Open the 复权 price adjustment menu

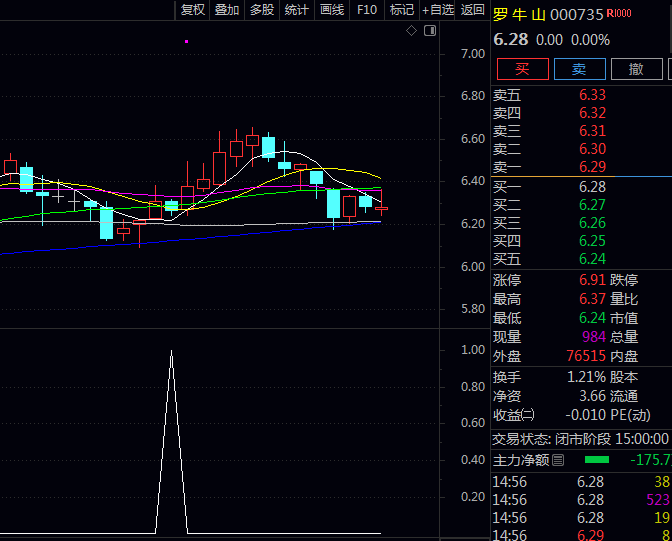(x=192, y=10)
